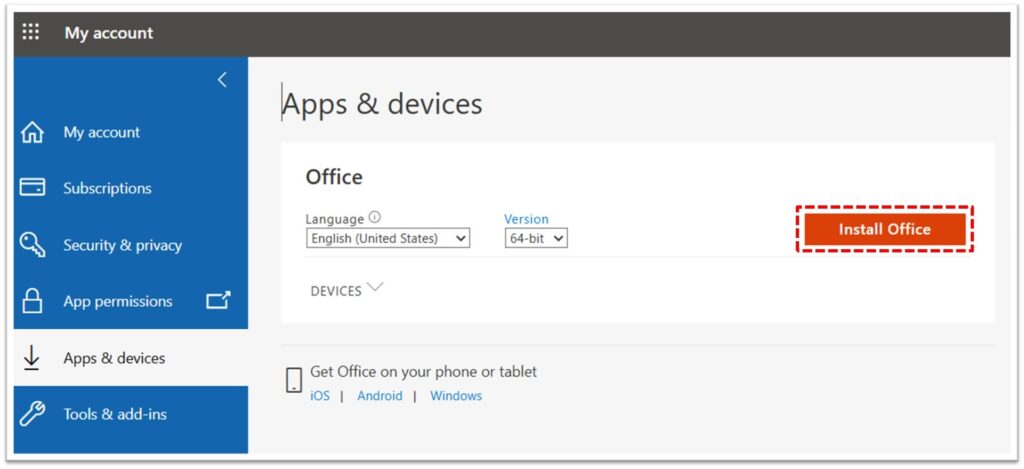This screenshot has height=469, width=1024.
Task: Click Get Office on your phone or tablet text
Action: [423, 372]
